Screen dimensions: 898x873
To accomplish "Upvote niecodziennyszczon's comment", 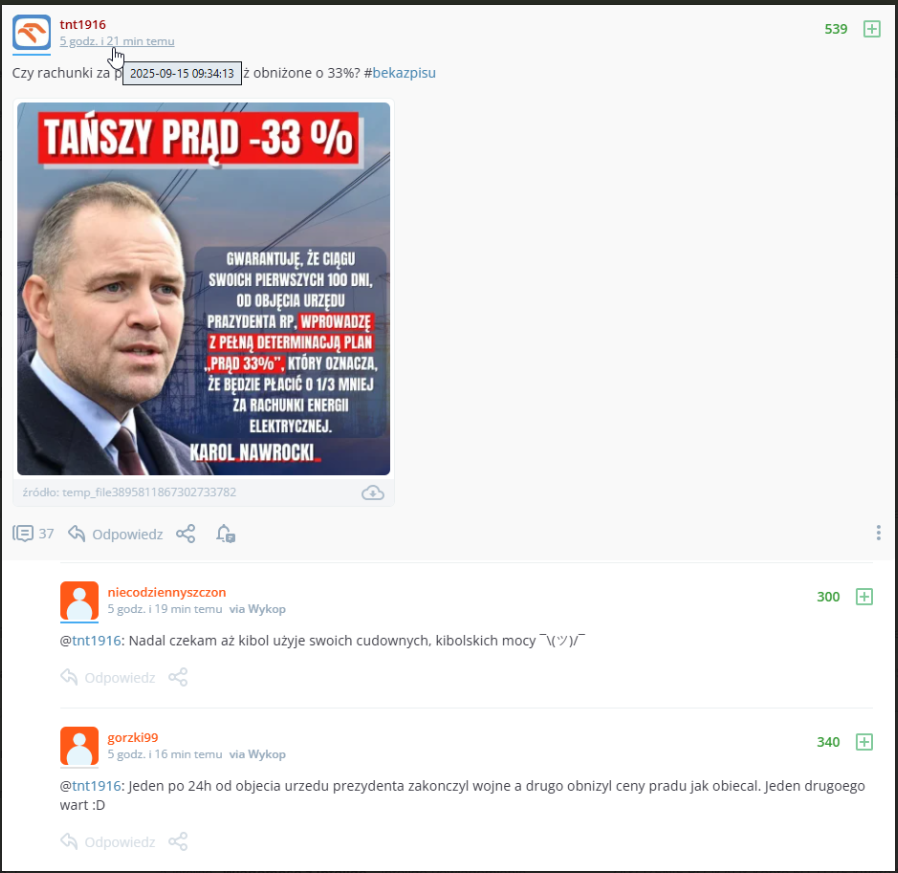I will pos(864,597).
